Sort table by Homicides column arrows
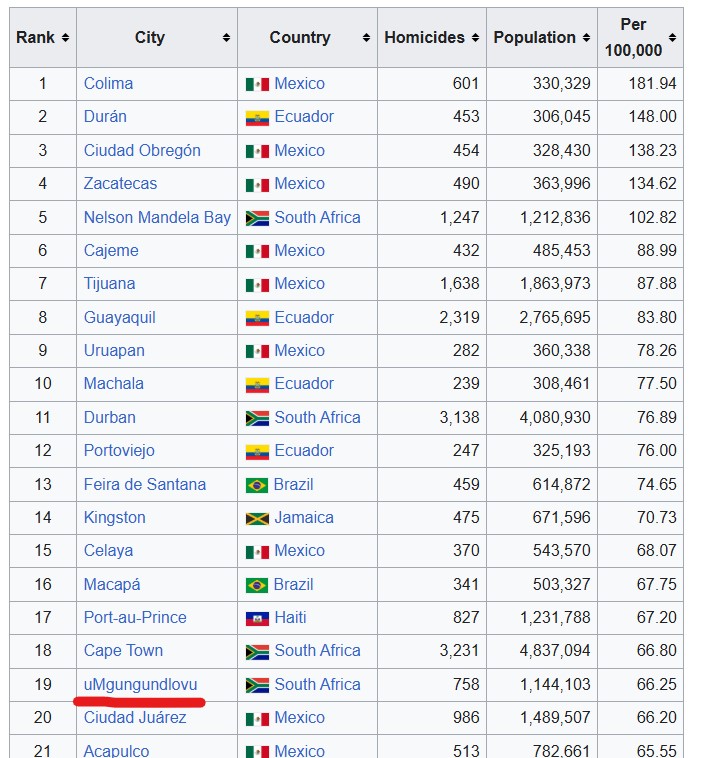702x758 pixels. coord(475,38)
